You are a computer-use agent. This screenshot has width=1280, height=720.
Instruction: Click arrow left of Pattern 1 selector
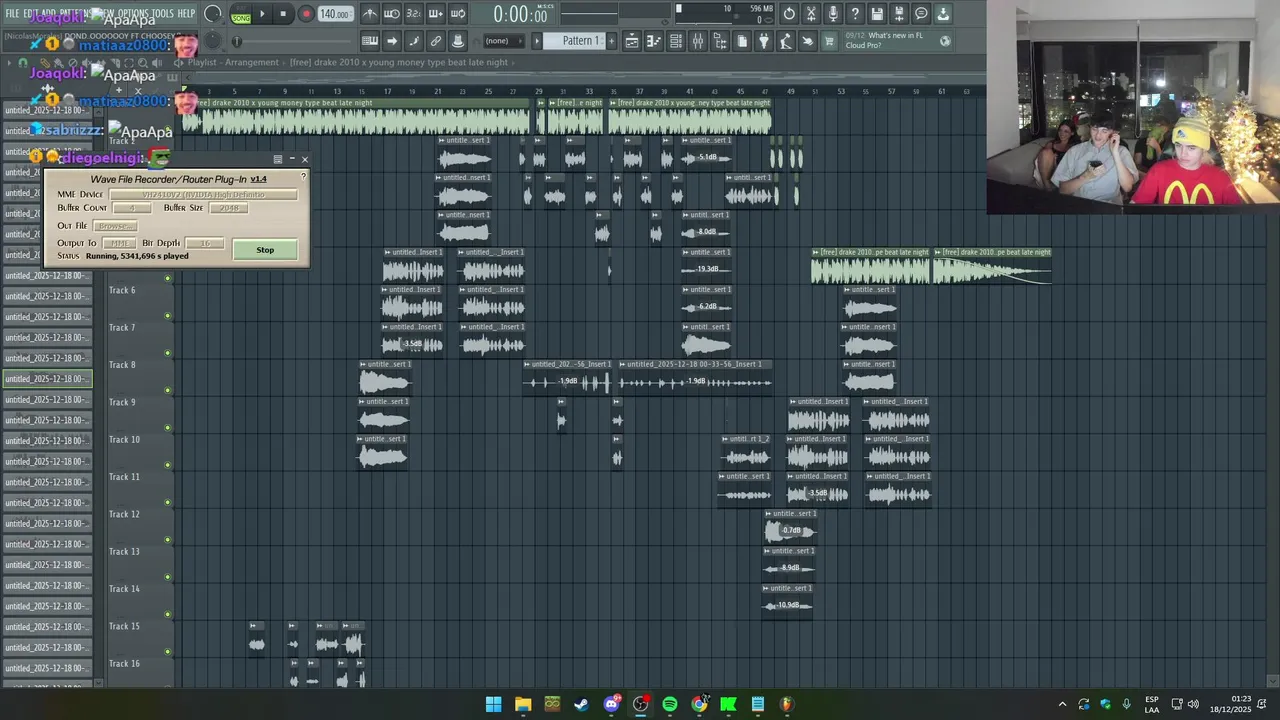pos(537,41)
